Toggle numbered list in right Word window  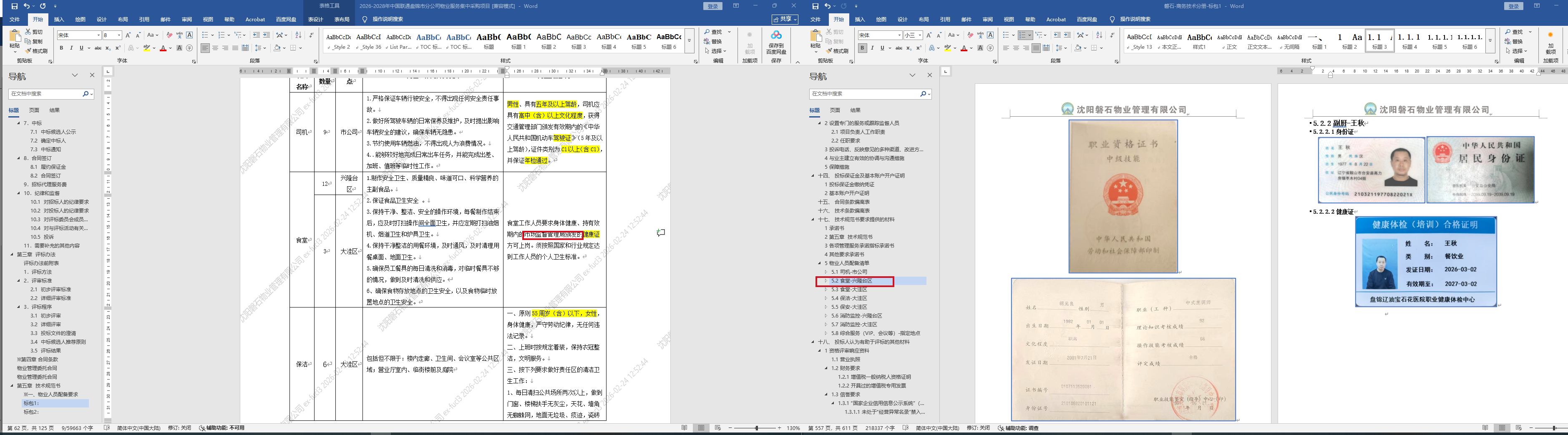[x=1023, y=35]
